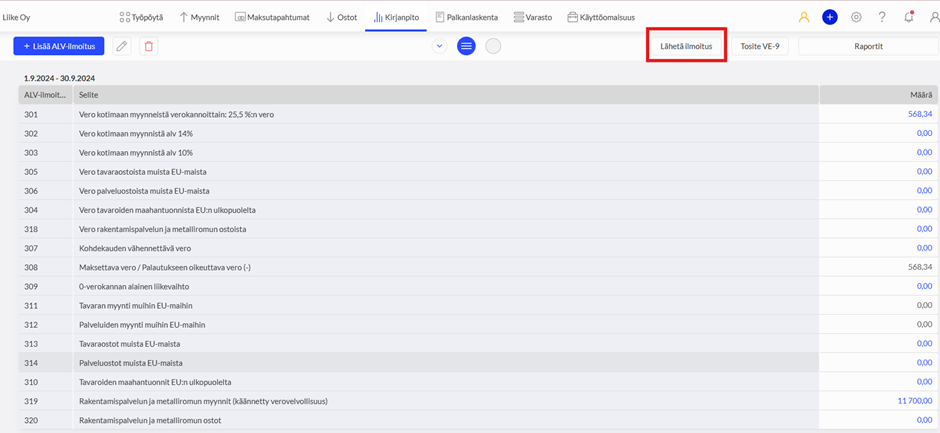Open the 11 700,00 amount link in row 319
The image size is (940, 433).
(915, 401)
